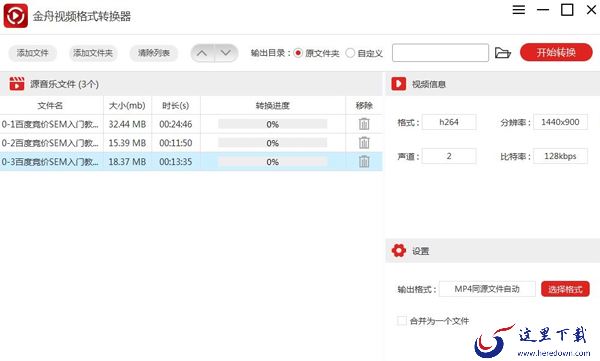Move selected file up with up arrow

tap(202, 53)
